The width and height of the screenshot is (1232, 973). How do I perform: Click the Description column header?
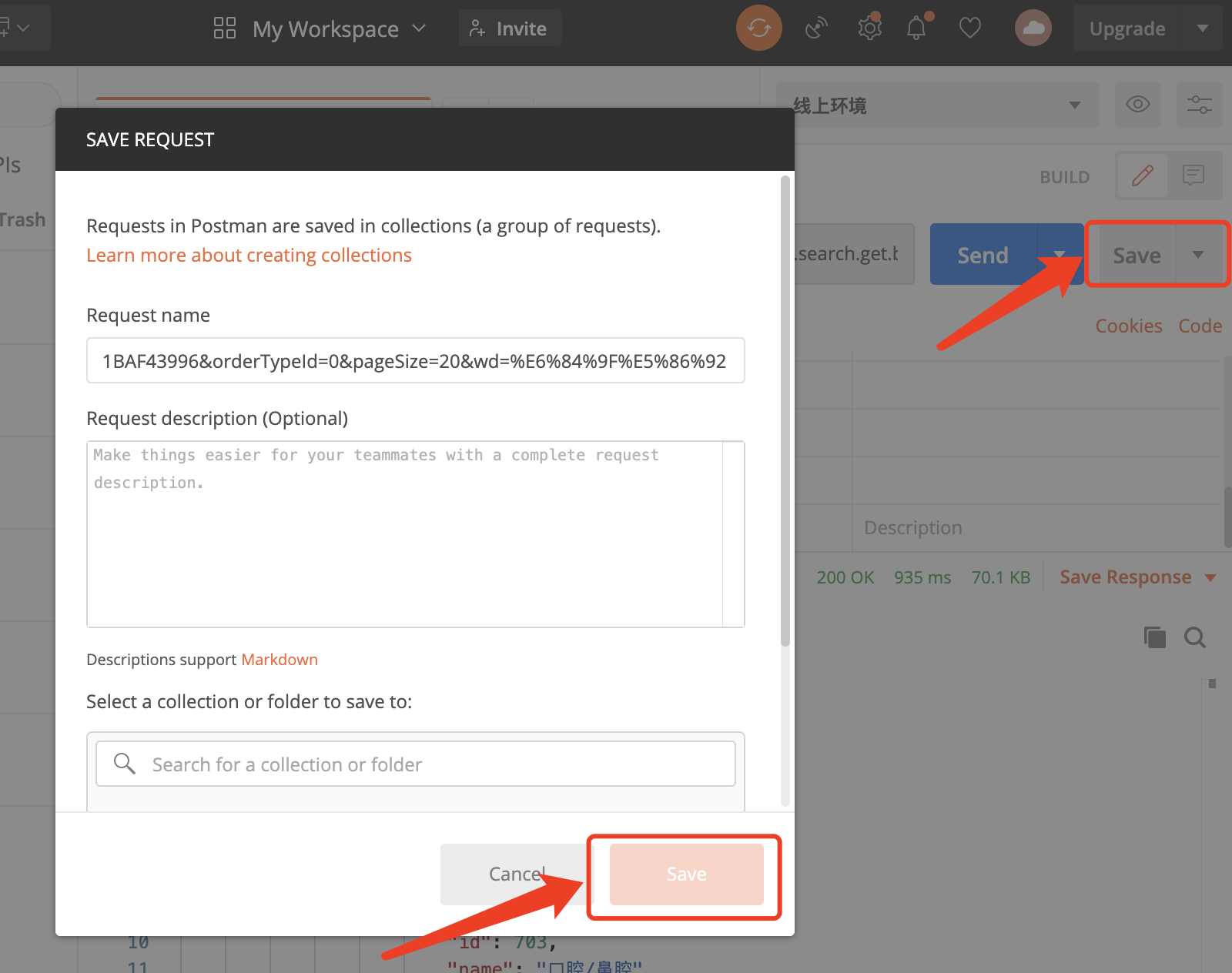[912, 527]
